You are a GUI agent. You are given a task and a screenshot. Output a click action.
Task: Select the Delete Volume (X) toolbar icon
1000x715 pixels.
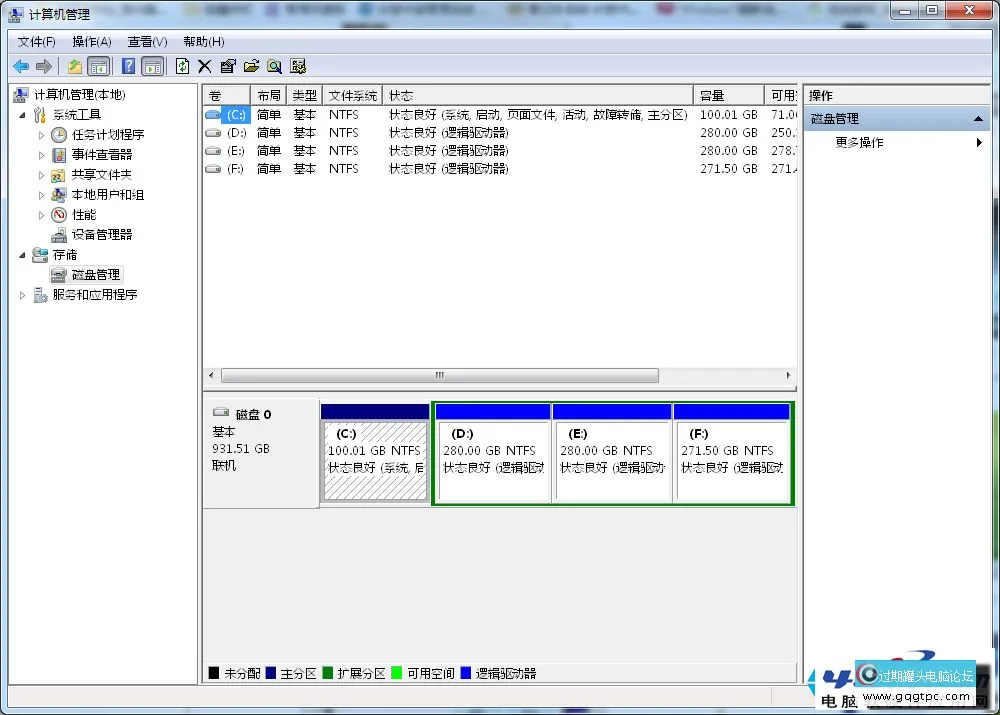click(203, 66)
